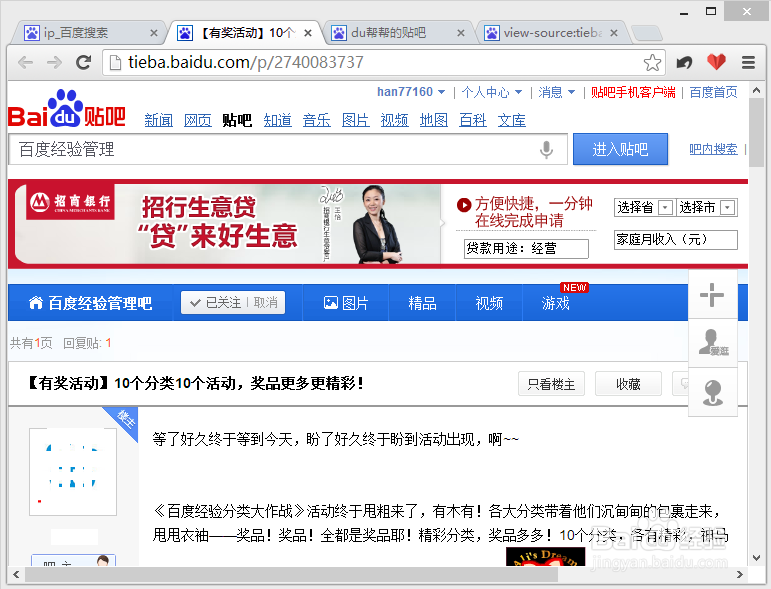Close the ip_百度搜索 tab
This screenshot has width=771, height=589.
pyautogui.click(x=154, y=33)
